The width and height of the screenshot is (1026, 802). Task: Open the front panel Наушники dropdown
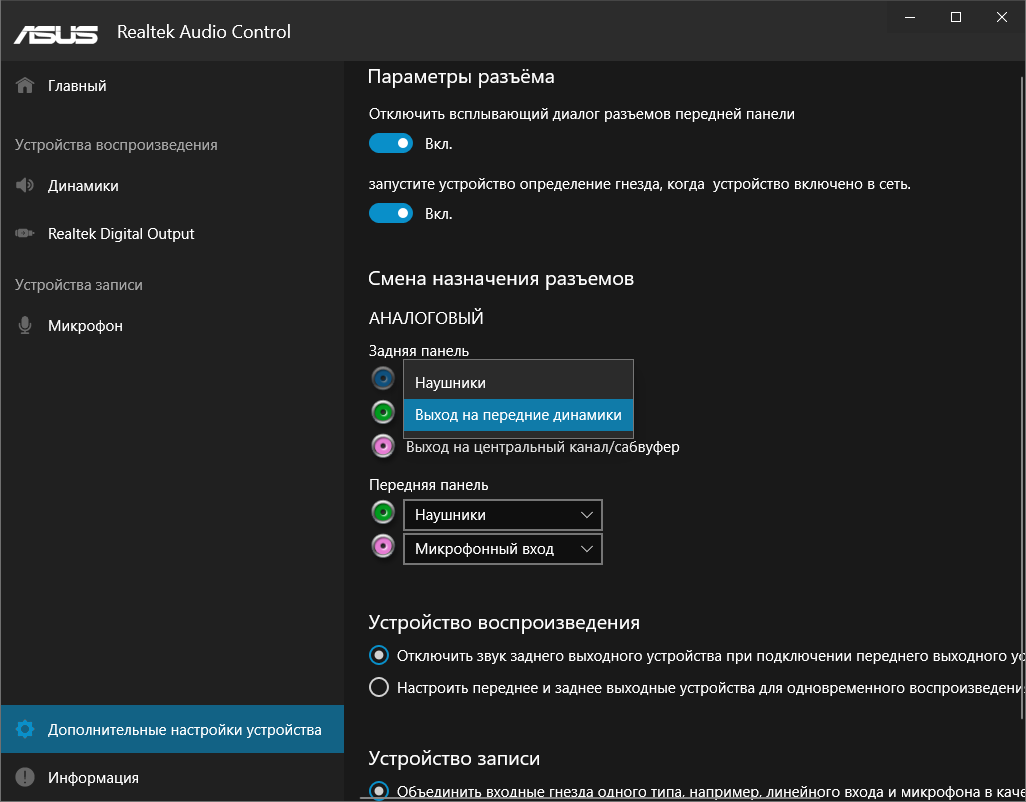pyautogui.click(x=502, y=515)
